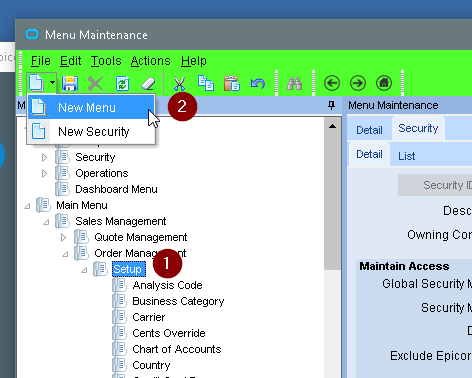The height and width of the screenshot is (378, 472).
Task: Select Security tree item
Action: [x=95, y=157]
